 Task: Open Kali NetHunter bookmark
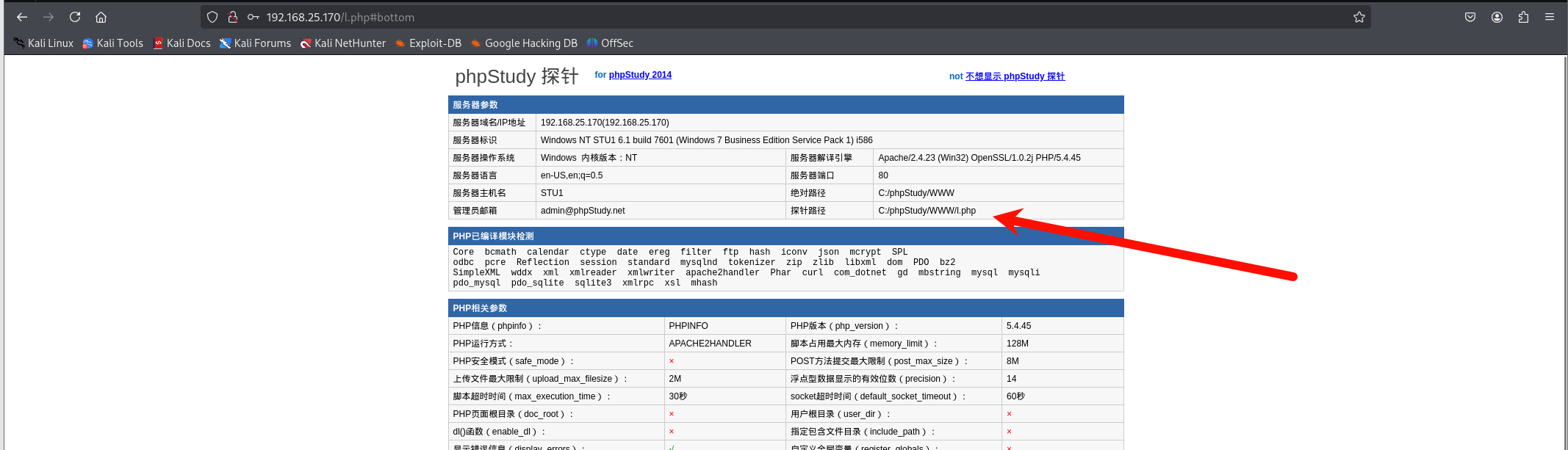(x=343, y=43)
